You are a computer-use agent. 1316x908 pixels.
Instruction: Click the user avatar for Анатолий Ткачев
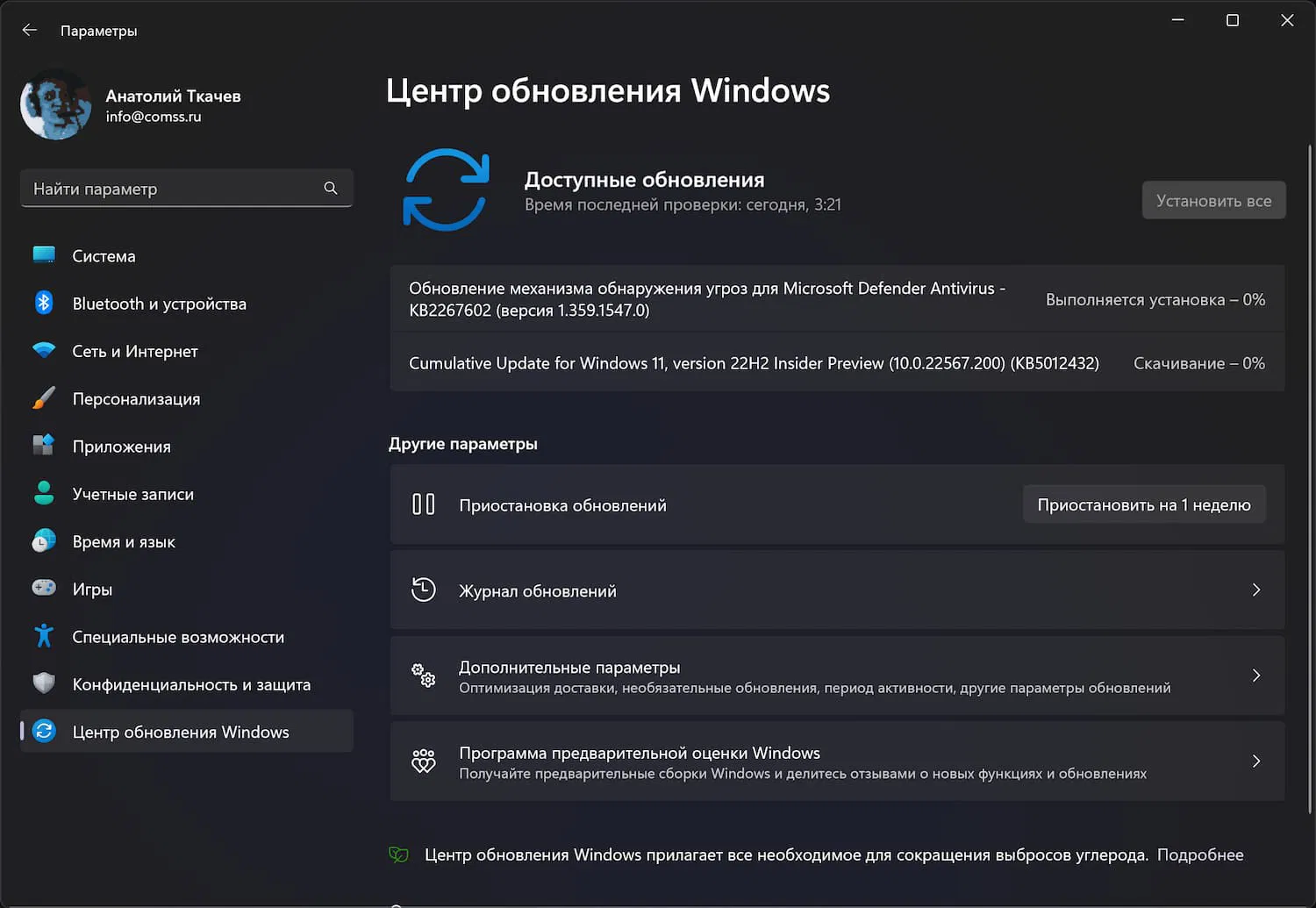55,104
